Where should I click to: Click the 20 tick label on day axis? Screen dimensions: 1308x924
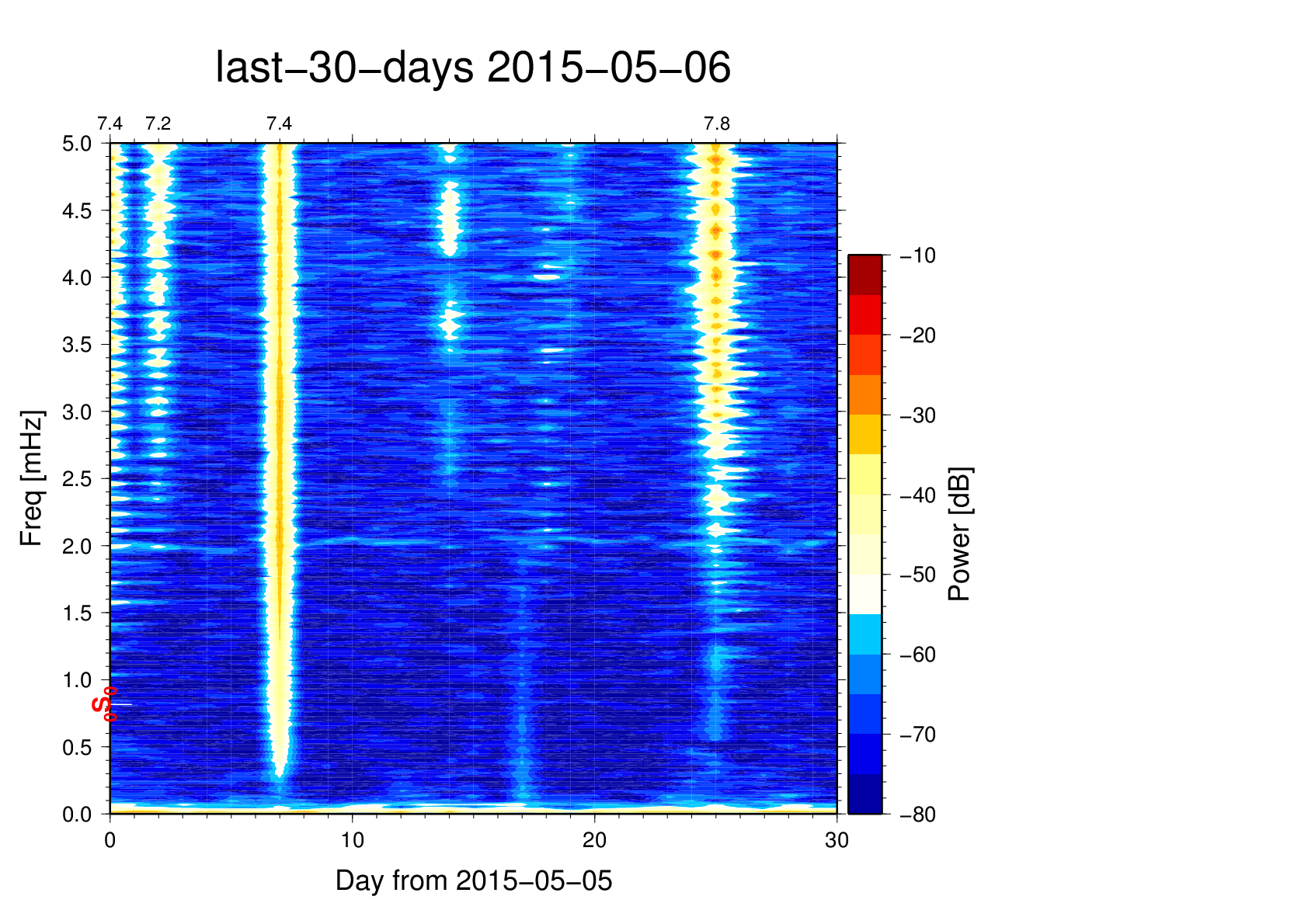pos(594,840)
